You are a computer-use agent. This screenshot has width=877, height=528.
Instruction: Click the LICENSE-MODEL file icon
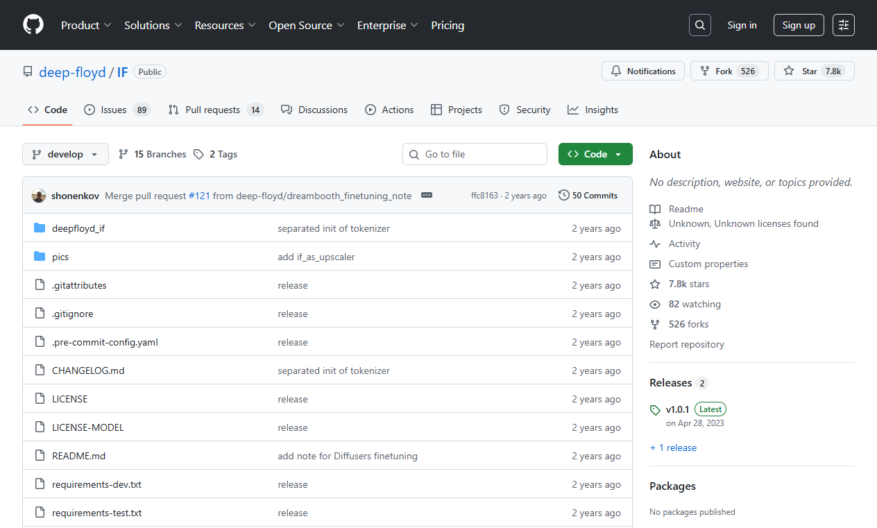point(40,427)
